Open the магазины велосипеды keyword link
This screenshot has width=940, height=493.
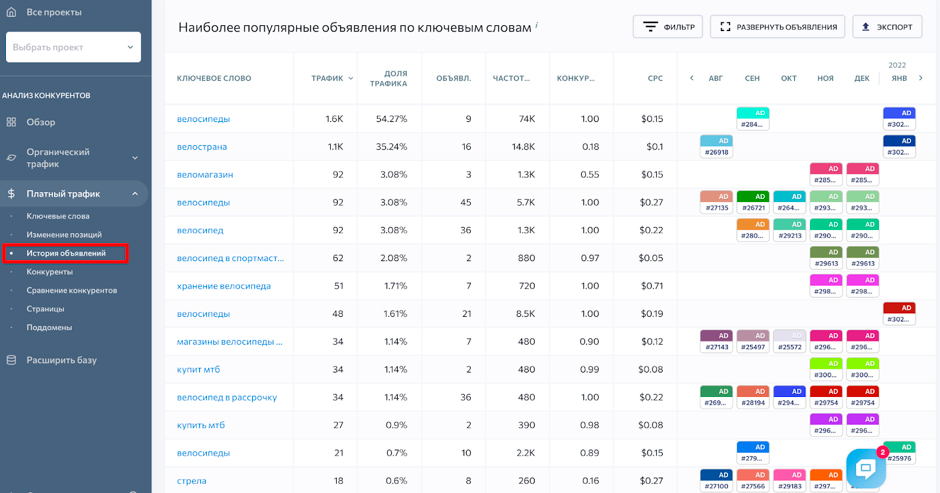[x=229, y=341]
